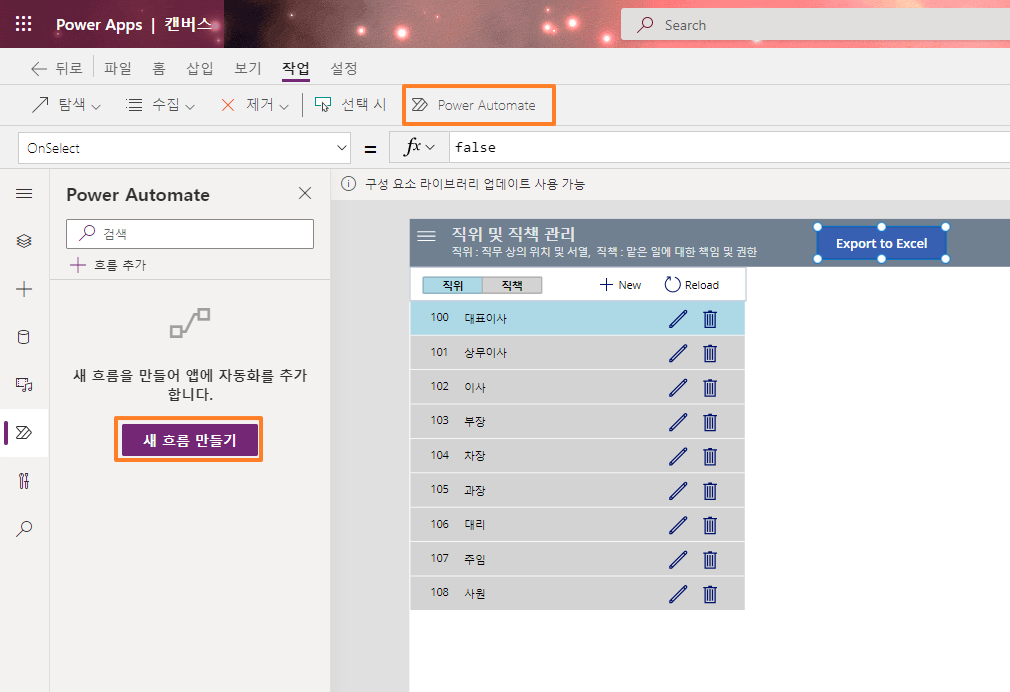This screenshot has height=692, width=1010.
Task: Edit row 100 대표이사 with pencil
Action: [678, 319]
